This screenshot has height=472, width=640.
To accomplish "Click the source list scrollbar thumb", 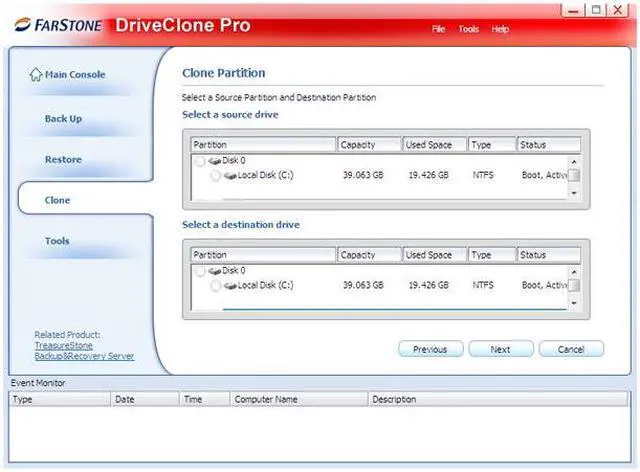I will click(574, 176).
